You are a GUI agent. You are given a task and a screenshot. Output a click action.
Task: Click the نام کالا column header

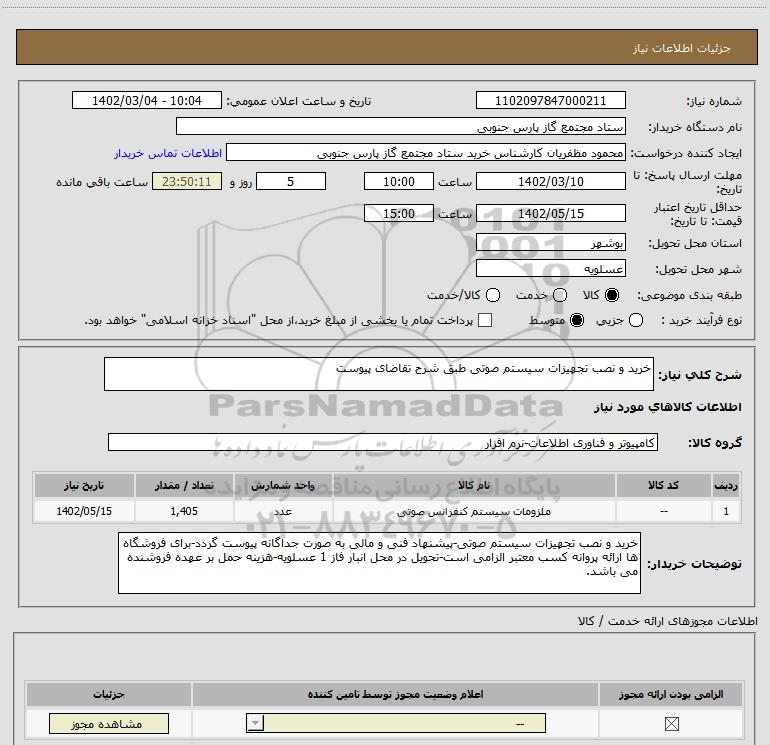click(474, 486)
